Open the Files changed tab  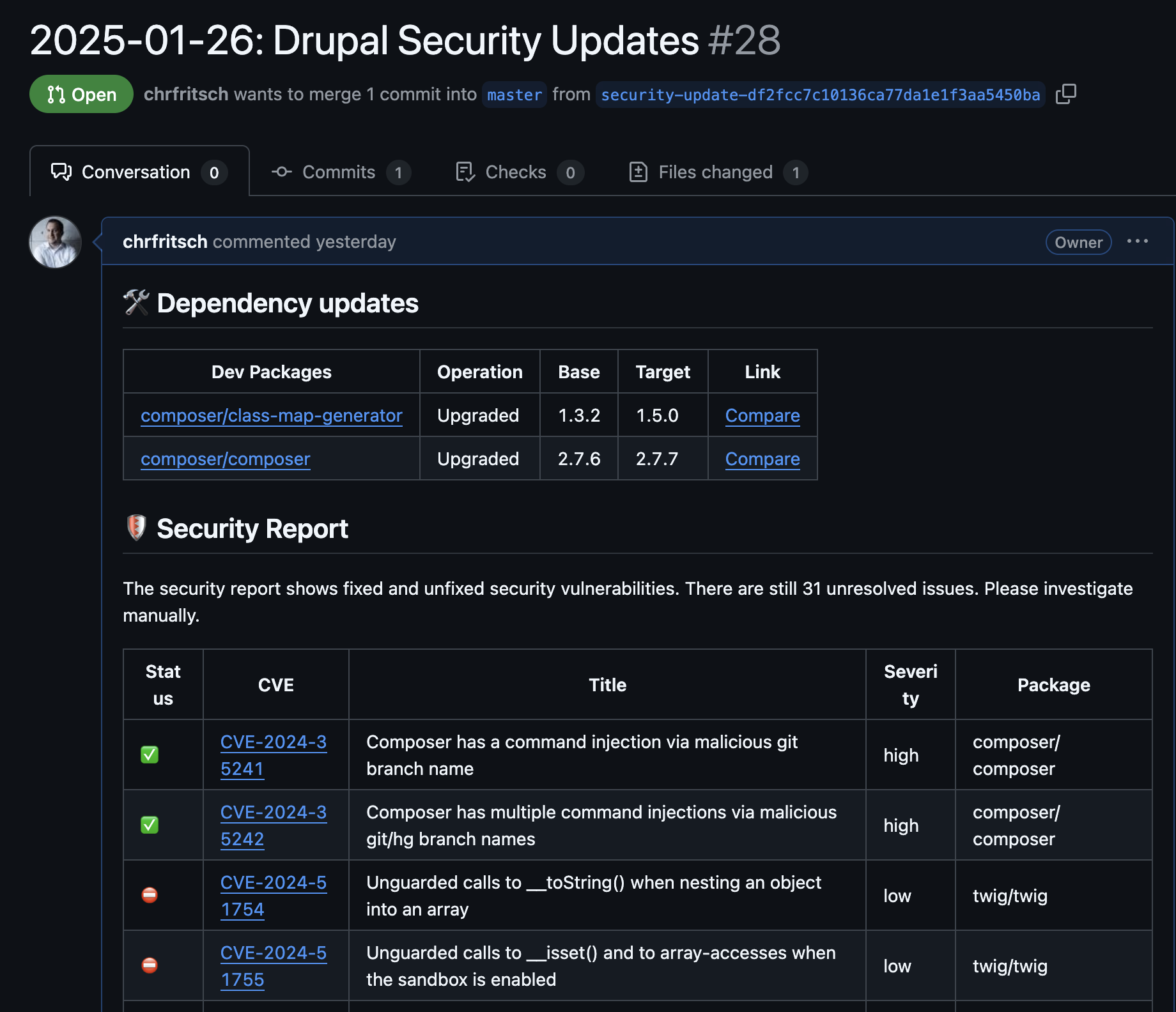pyautogui.click(x=718, y=172)
